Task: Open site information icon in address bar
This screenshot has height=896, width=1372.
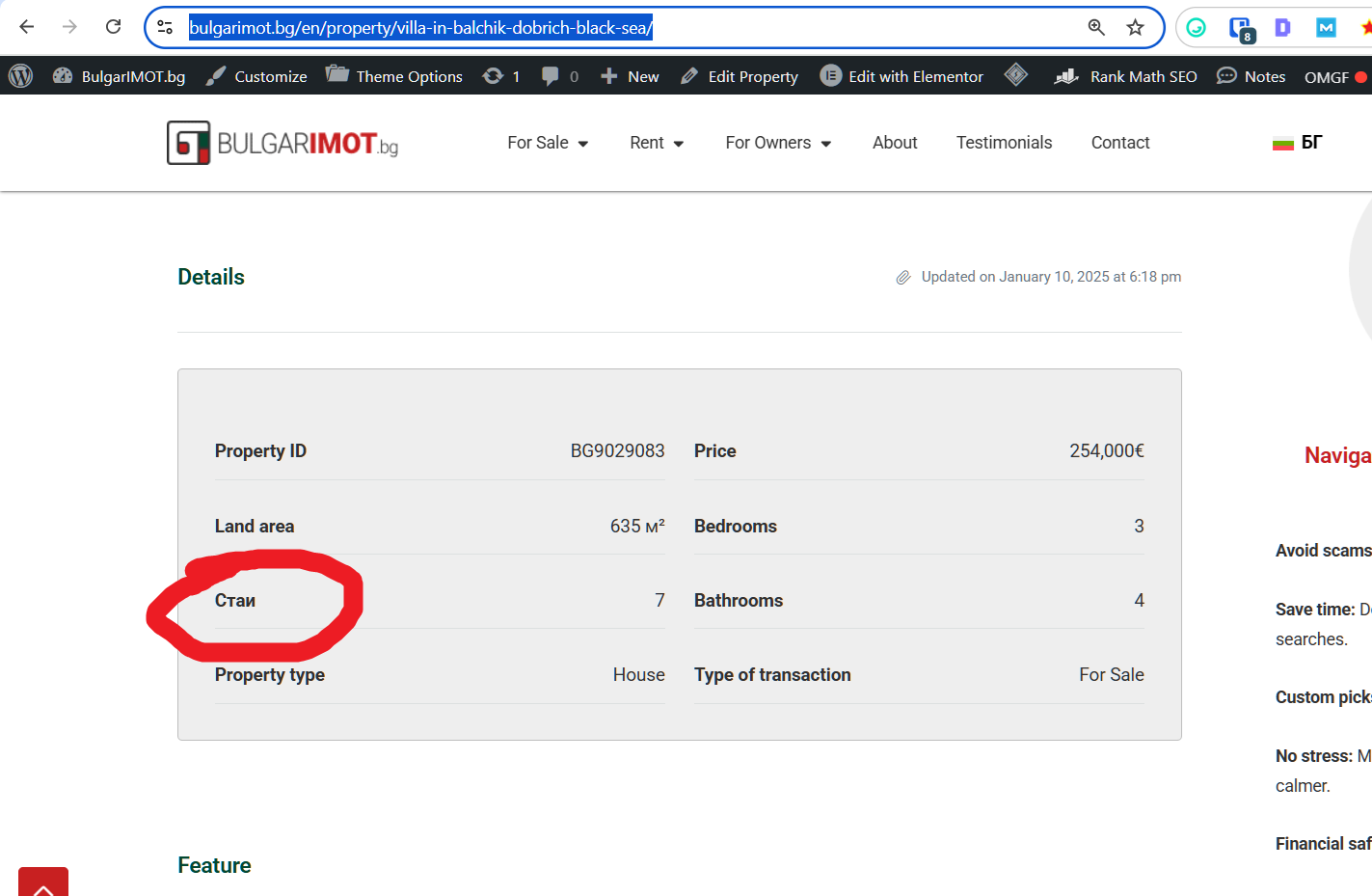Action: pyautogui.click(x=165, y=27)
